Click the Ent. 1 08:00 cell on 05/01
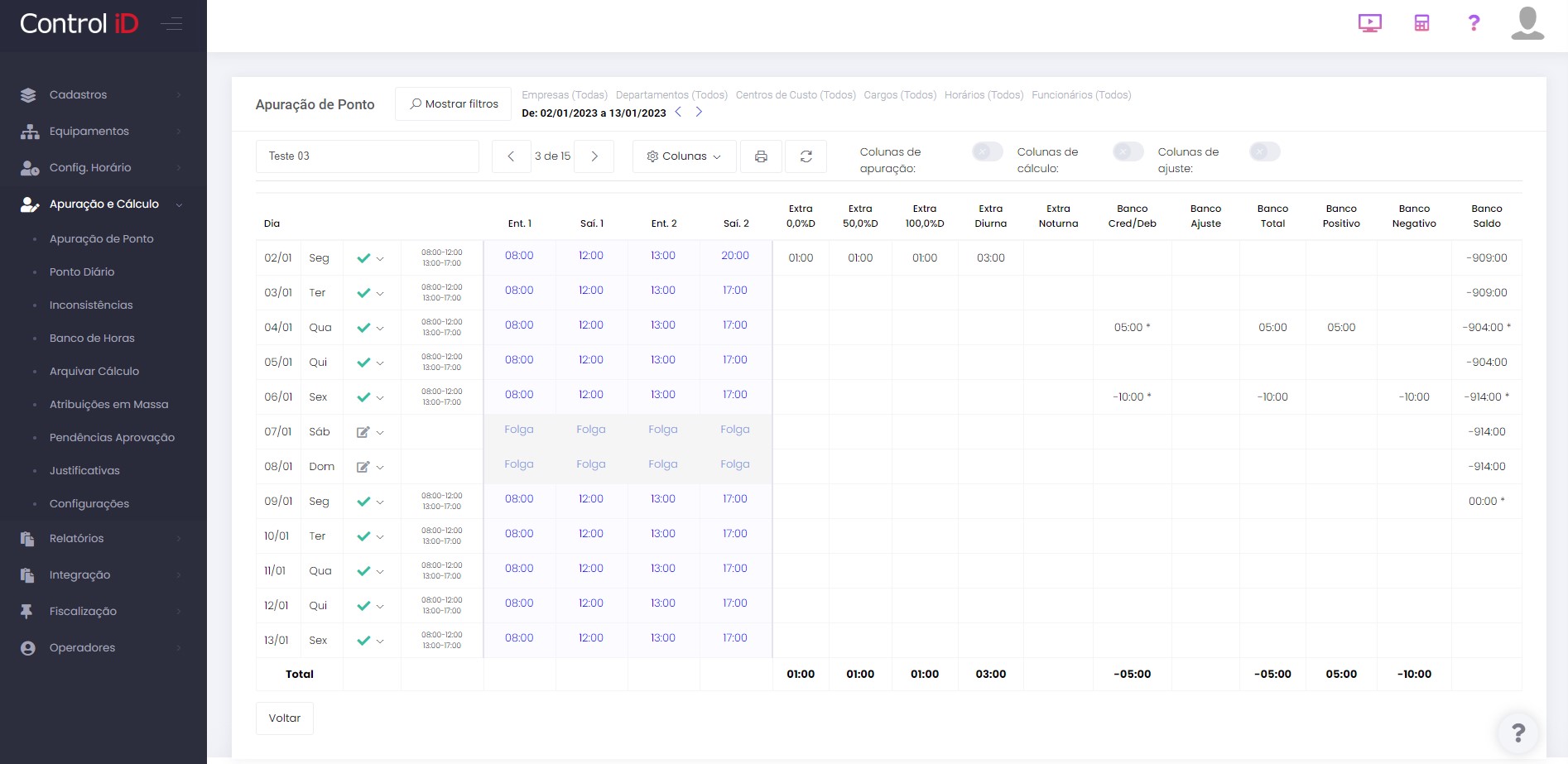 click(x=519, y=360)
